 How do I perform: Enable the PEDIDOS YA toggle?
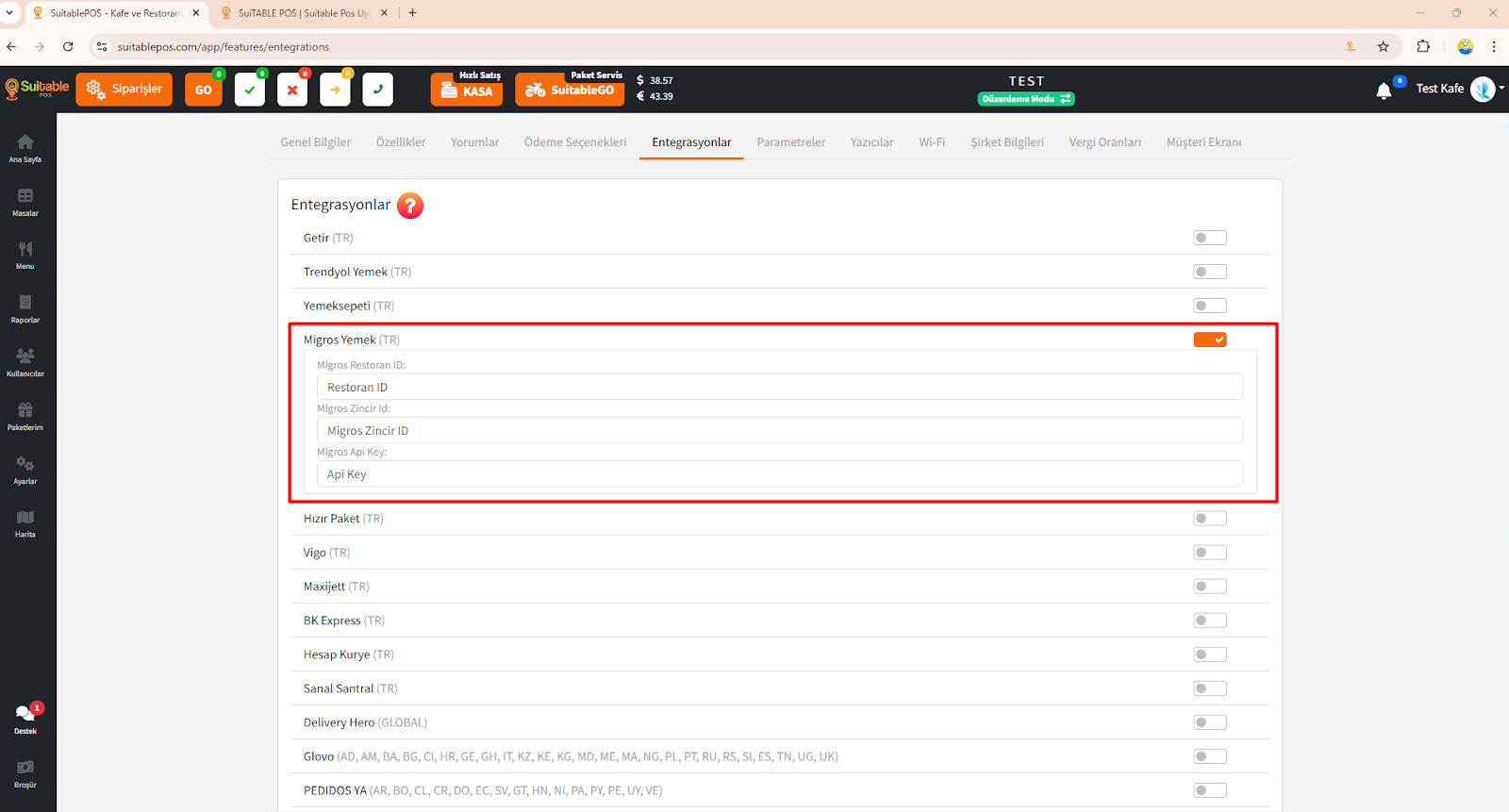pos(1210,790)
